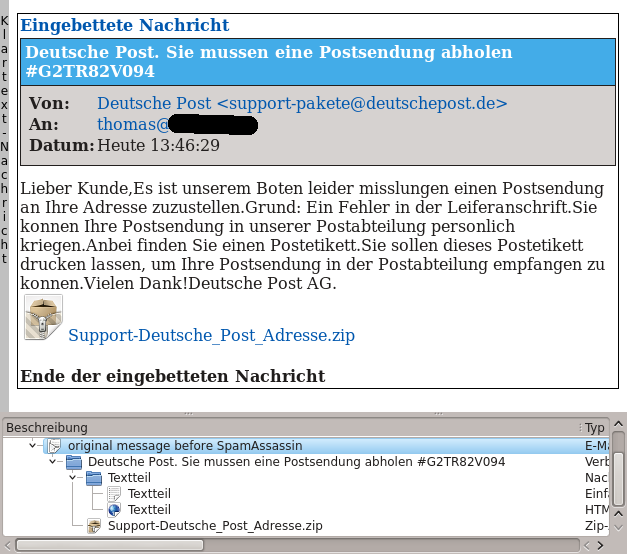Click the plain text document icon
This screenshot has height=554, width=627.
click(114, 494)
